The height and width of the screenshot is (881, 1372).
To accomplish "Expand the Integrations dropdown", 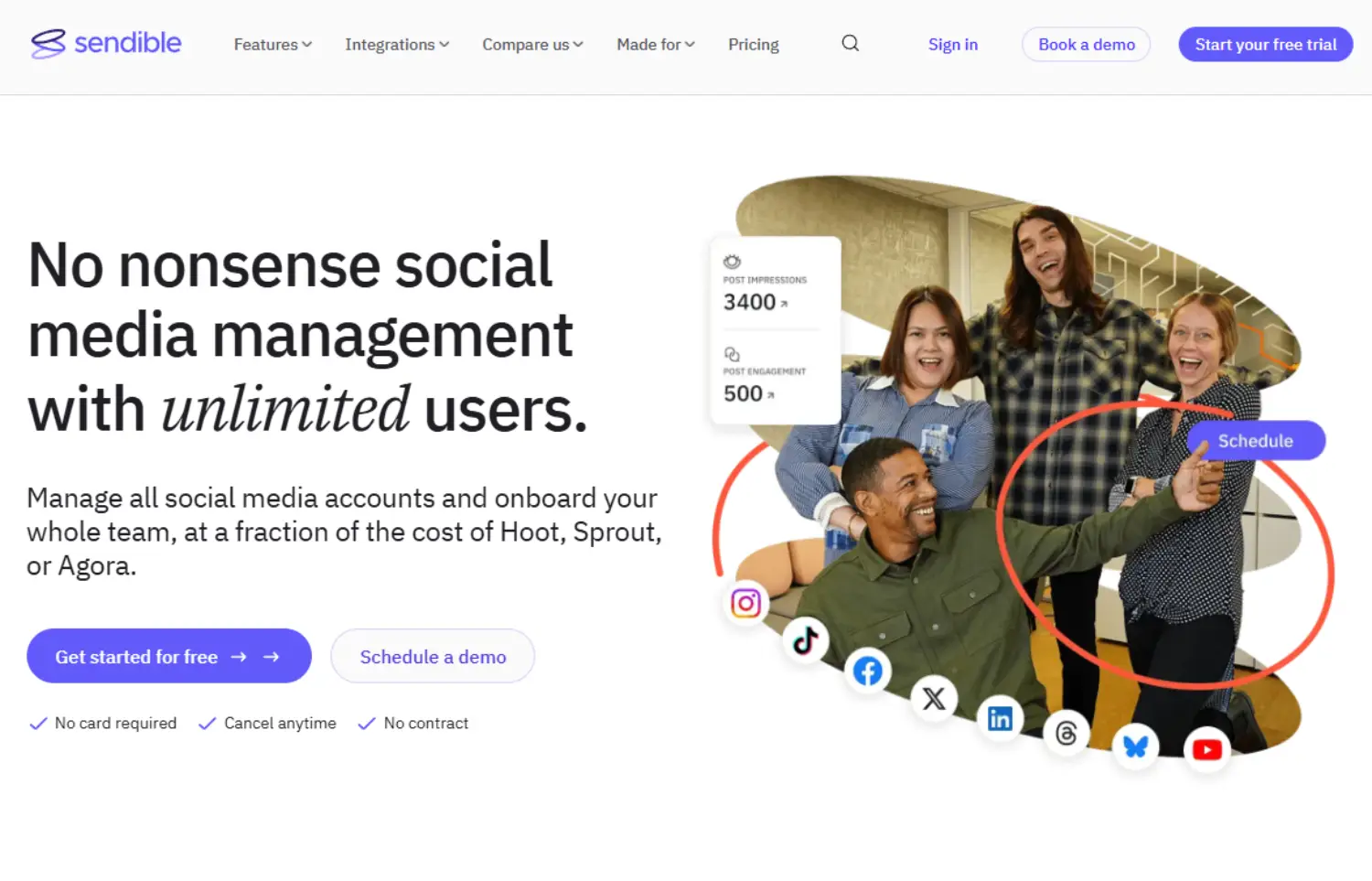I will coord(397,44).
